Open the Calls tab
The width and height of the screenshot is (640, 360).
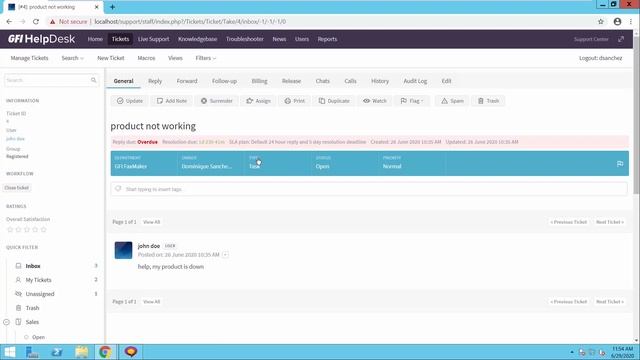click(350, 81)
